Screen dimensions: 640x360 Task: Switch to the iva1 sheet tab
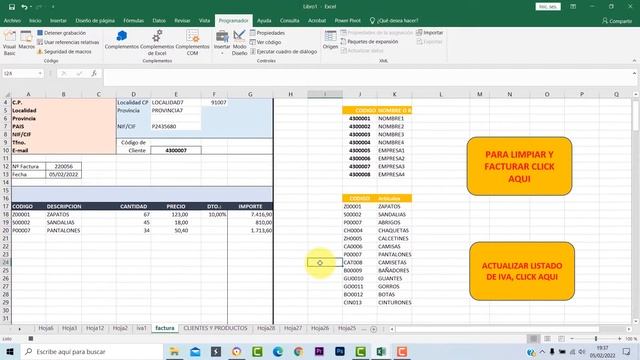pos(141,328)
